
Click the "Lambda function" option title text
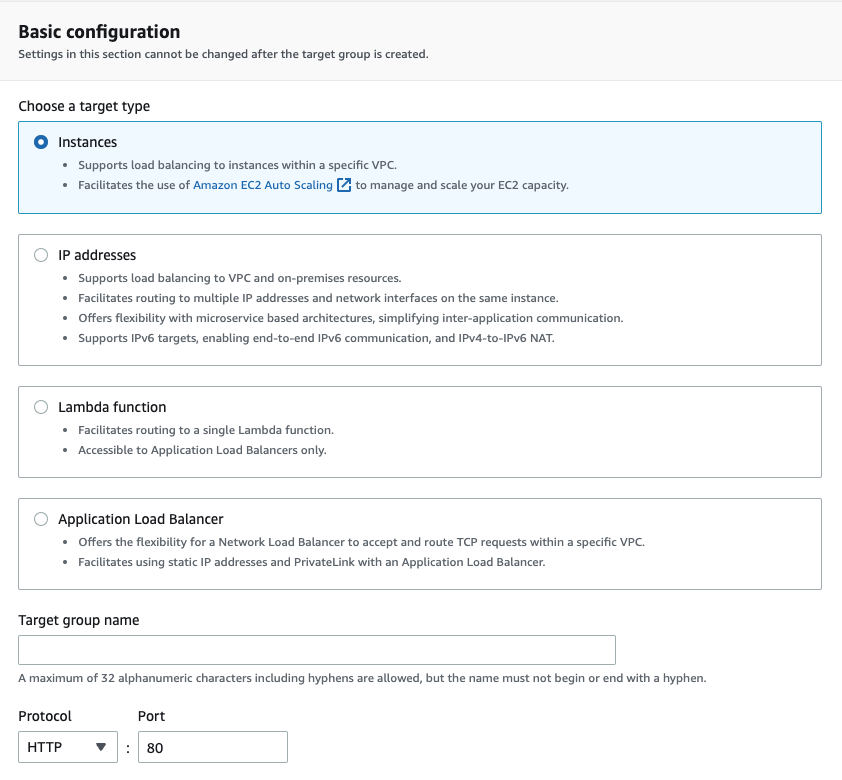tap(112, 407)
